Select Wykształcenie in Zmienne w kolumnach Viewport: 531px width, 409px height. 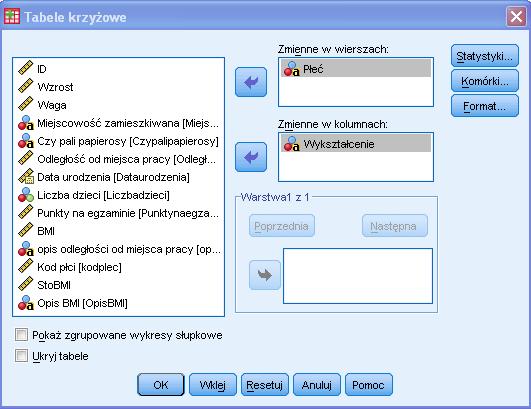point(356,144)
